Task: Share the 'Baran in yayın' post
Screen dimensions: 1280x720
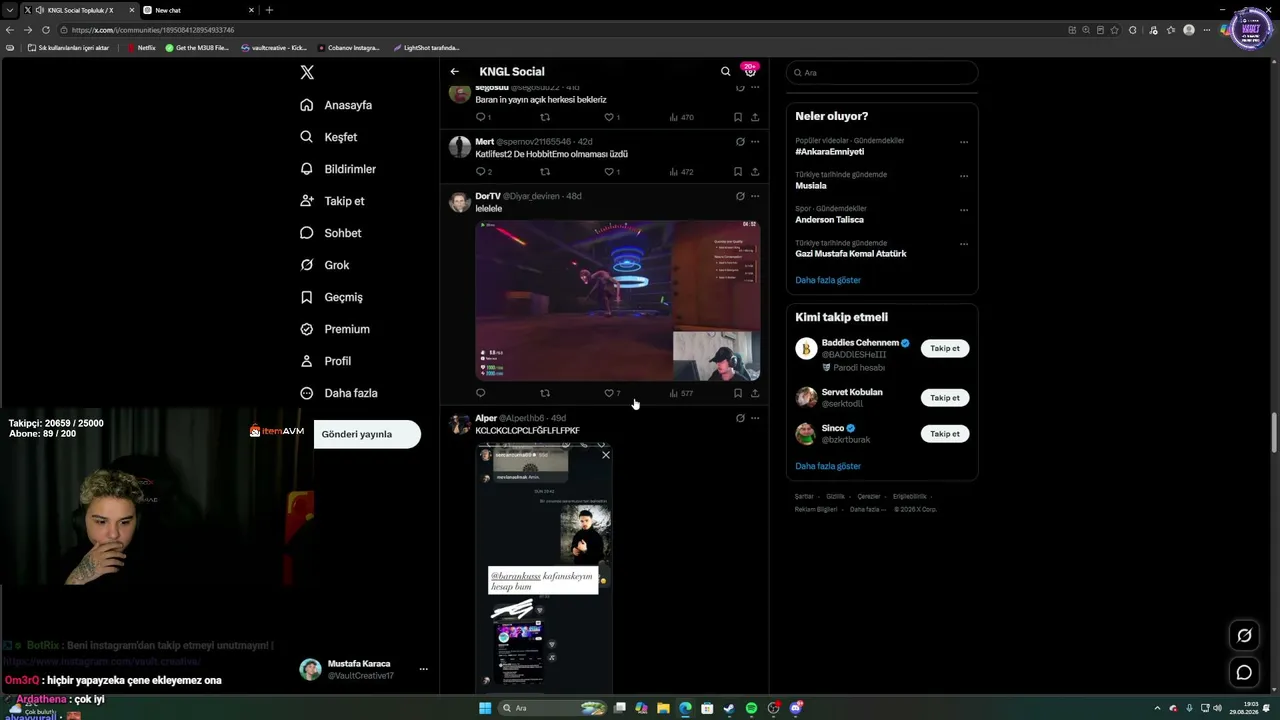Action: 755,117
